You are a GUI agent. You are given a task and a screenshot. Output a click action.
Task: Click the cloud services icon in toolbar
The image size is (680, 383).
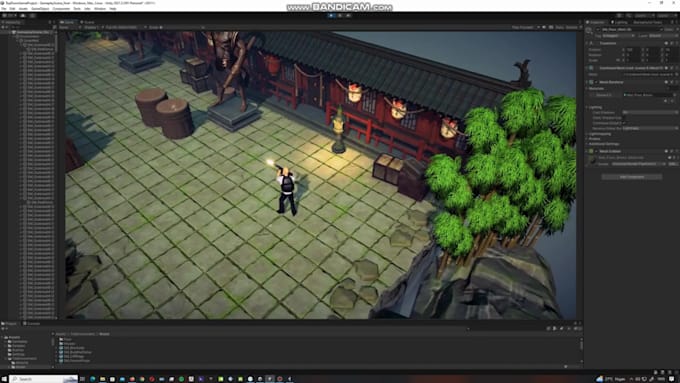click(x=23, y=16)
